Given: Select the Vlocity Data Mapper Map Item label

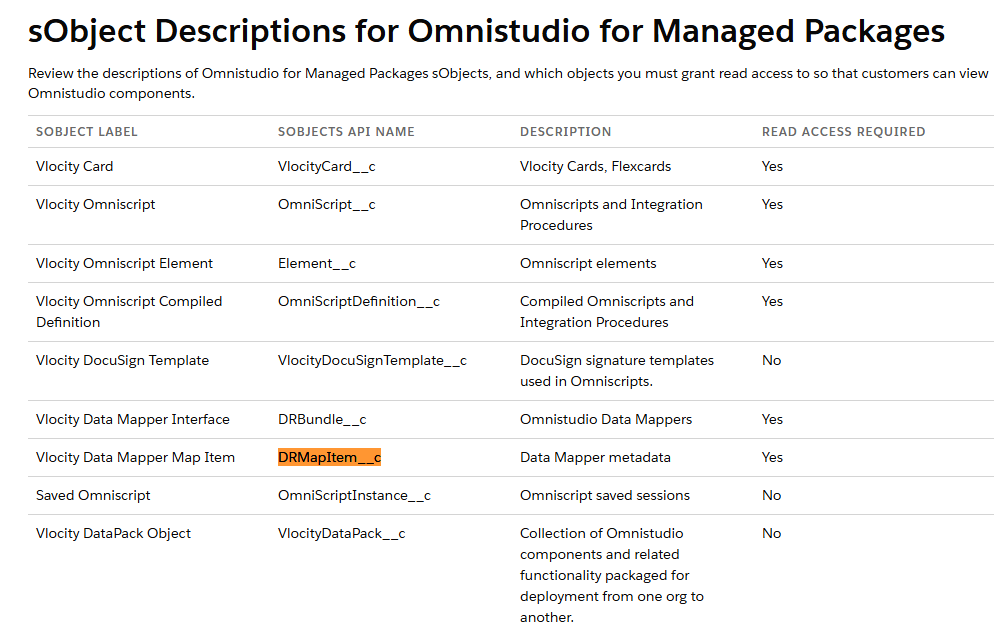Looking at the screenshot, I should 135,457.
